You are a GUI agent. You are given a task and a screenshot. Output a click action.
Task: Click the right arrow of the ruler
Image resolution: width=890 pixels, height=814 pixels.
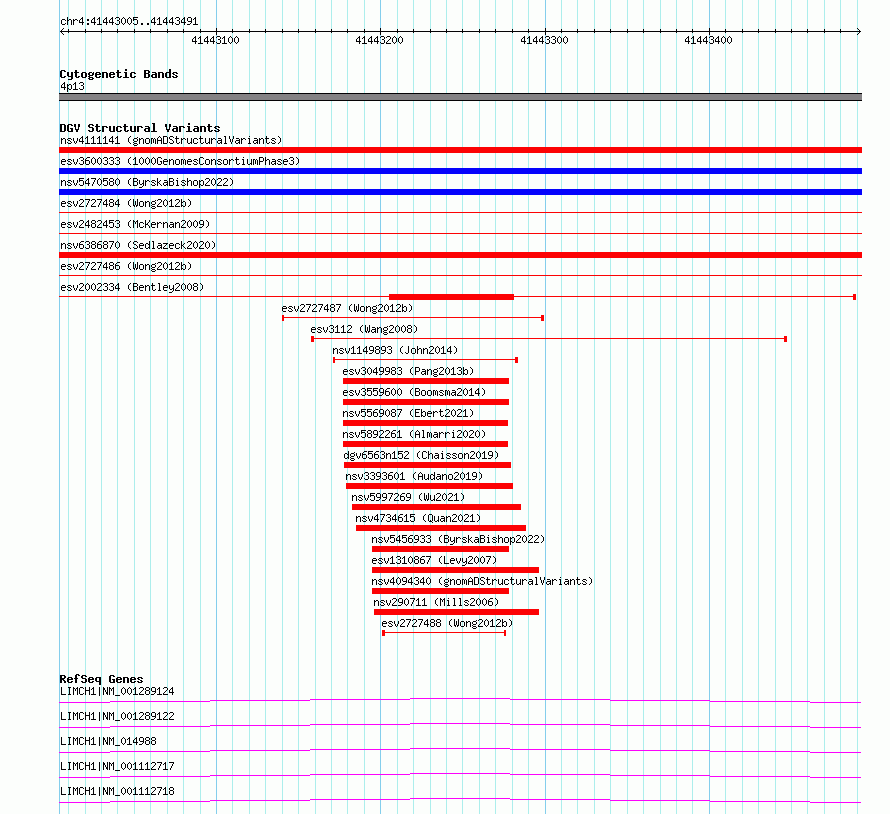(858, 32)
